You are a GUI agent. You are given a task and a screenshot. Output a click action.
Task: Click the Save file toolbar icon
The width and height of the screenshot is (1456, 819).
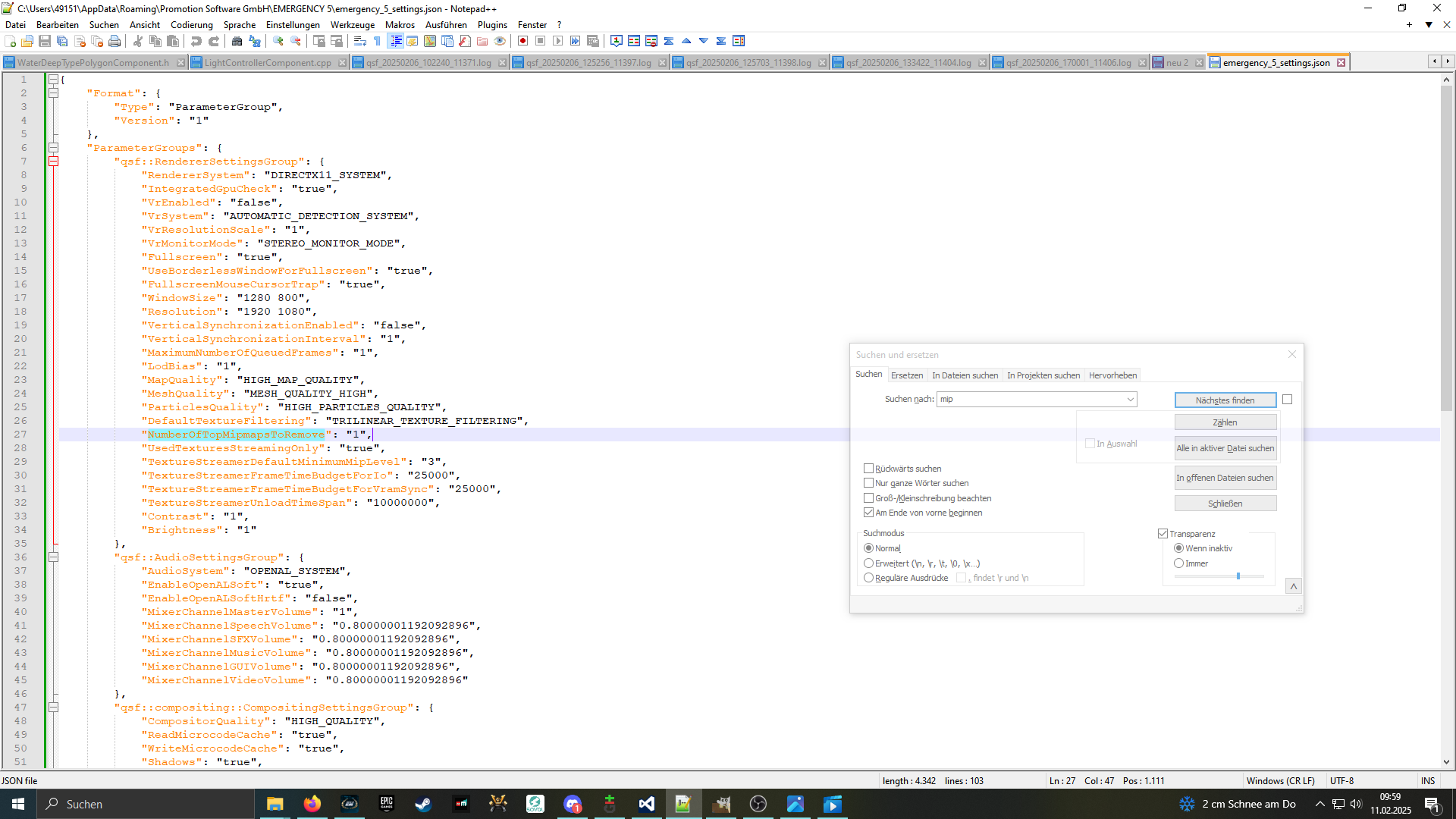pos(45,41)
